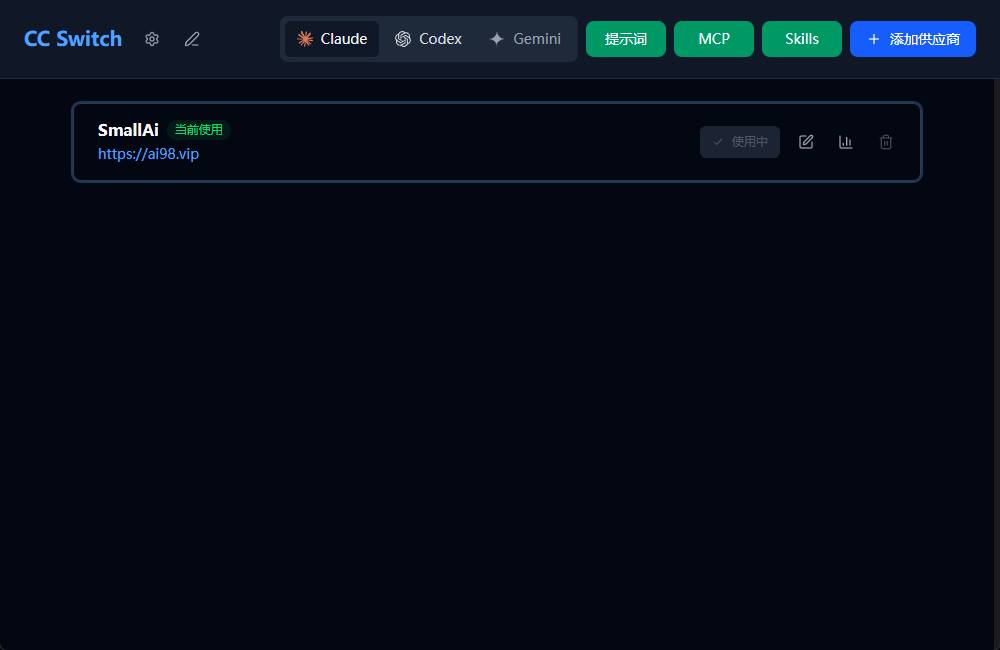The height and width of the screenshot is (650, 1000).
Task: Click the pencil icon beside the gear
Action: [x=192, y=39]
